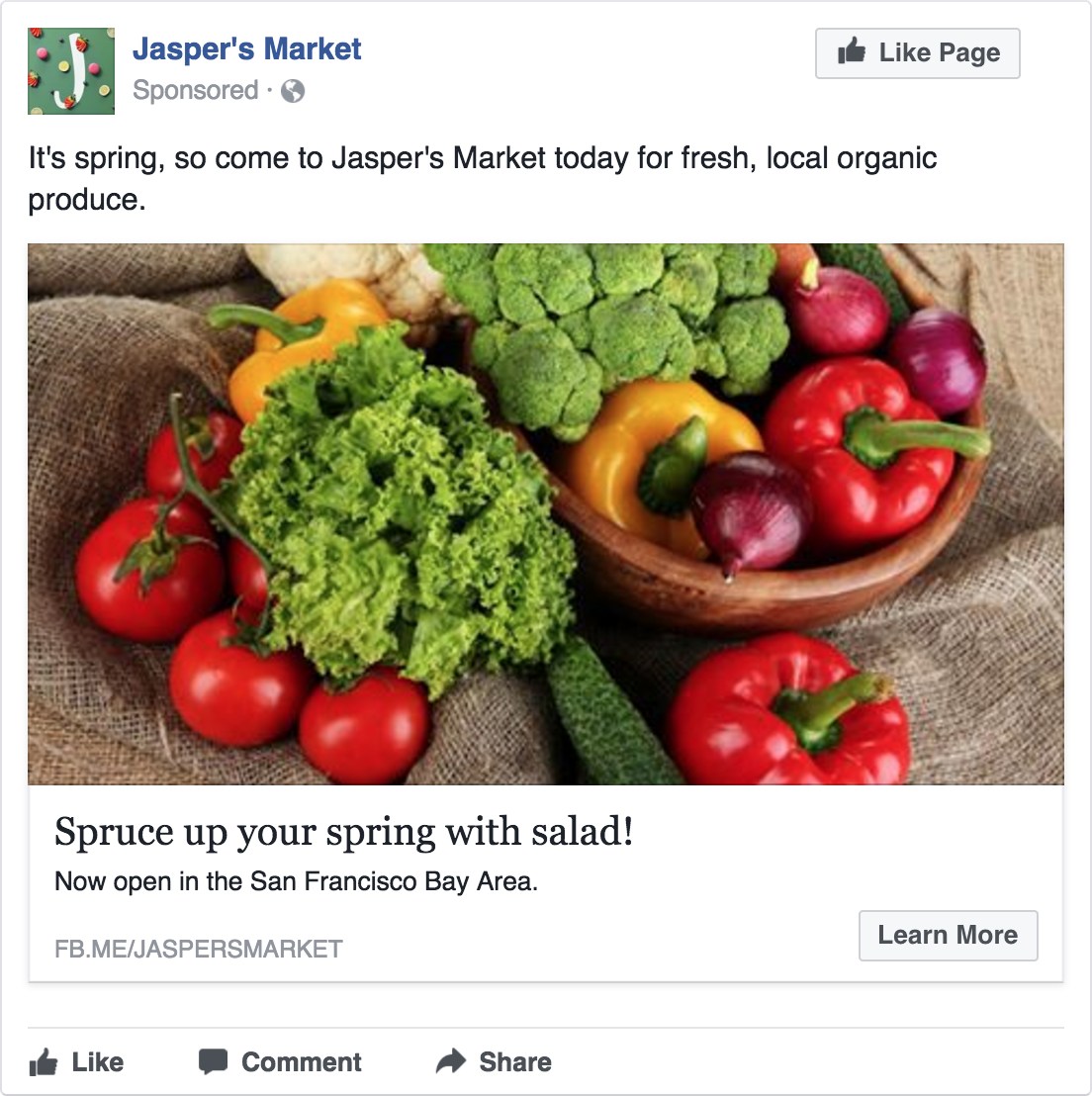Click the Like Page button
This screenshot has width=1092, height=1096.
coord(916,52)
